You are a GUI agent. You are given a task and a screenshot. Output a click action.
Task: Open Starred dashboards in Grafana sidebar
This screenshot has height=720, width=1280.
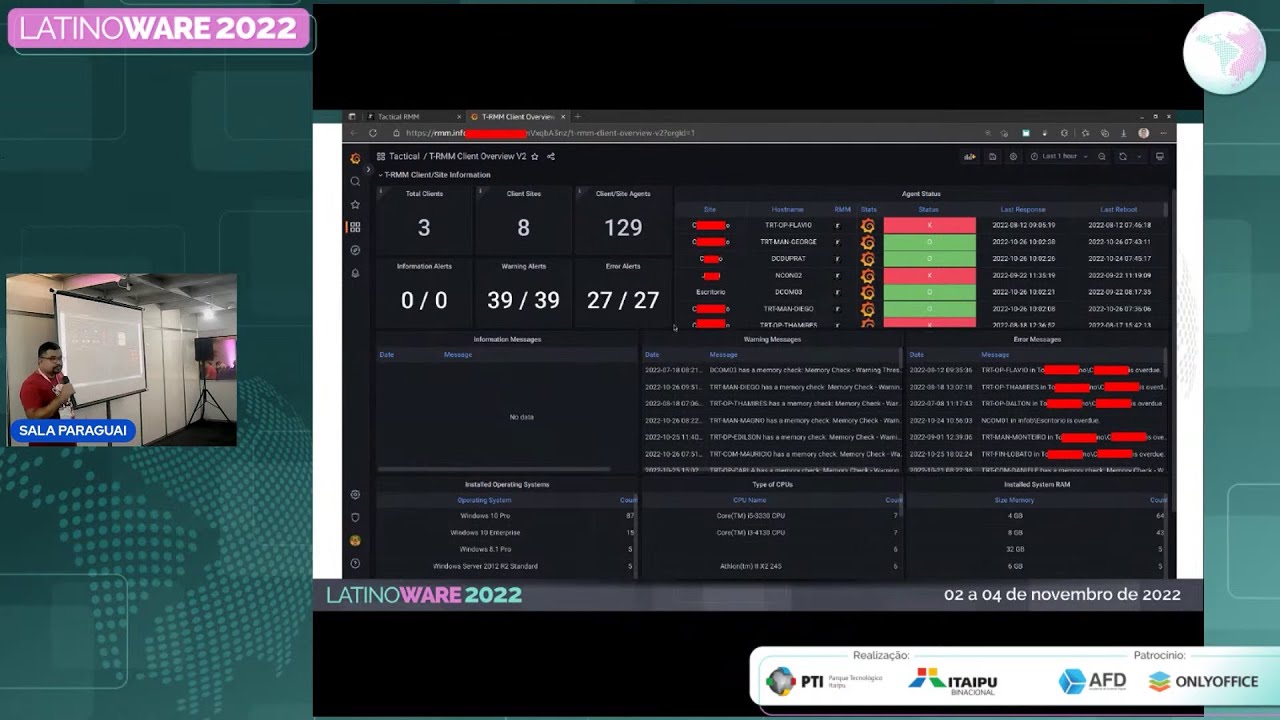click(355, 204)
